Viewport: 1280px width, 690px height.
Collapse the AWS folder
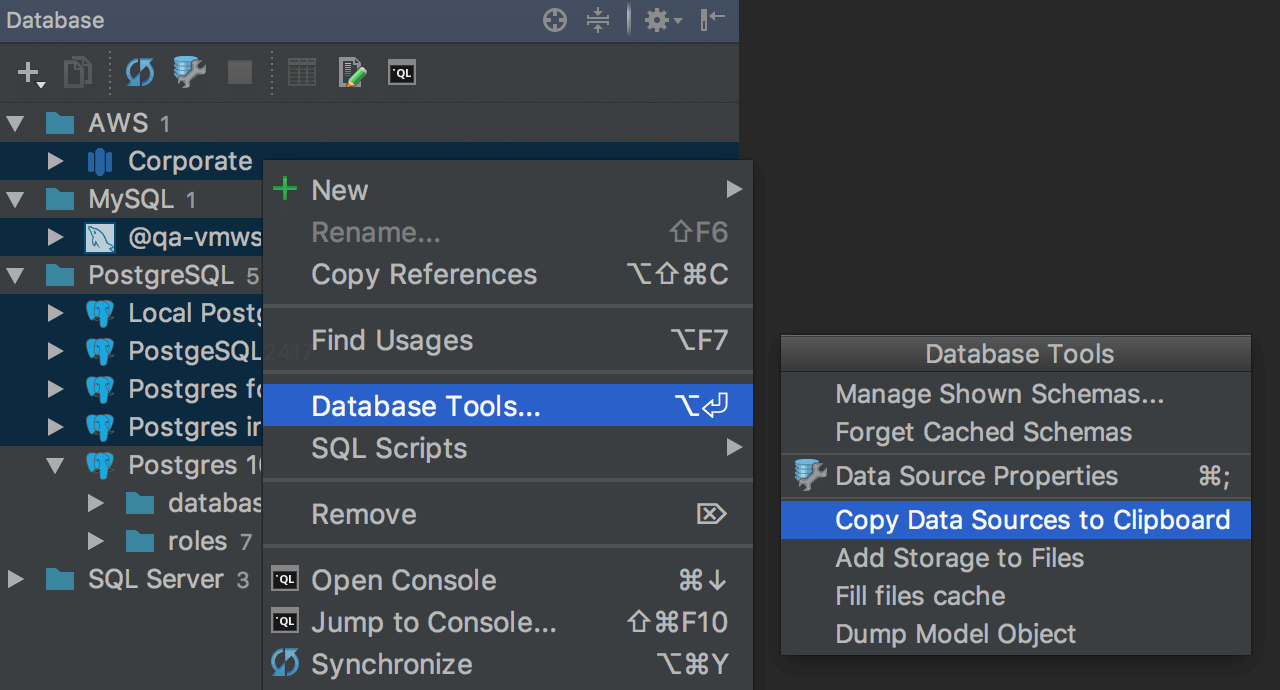16,124
